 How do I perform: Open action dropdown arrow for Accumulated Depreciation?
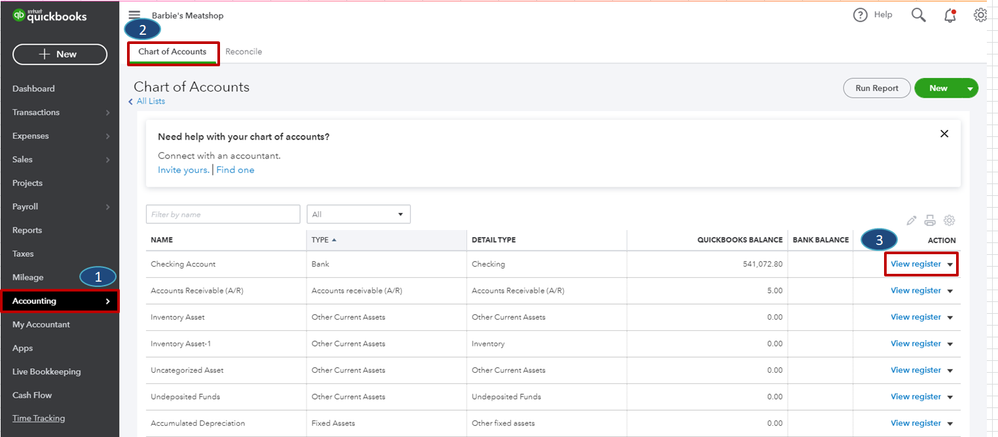coord(950,424)
